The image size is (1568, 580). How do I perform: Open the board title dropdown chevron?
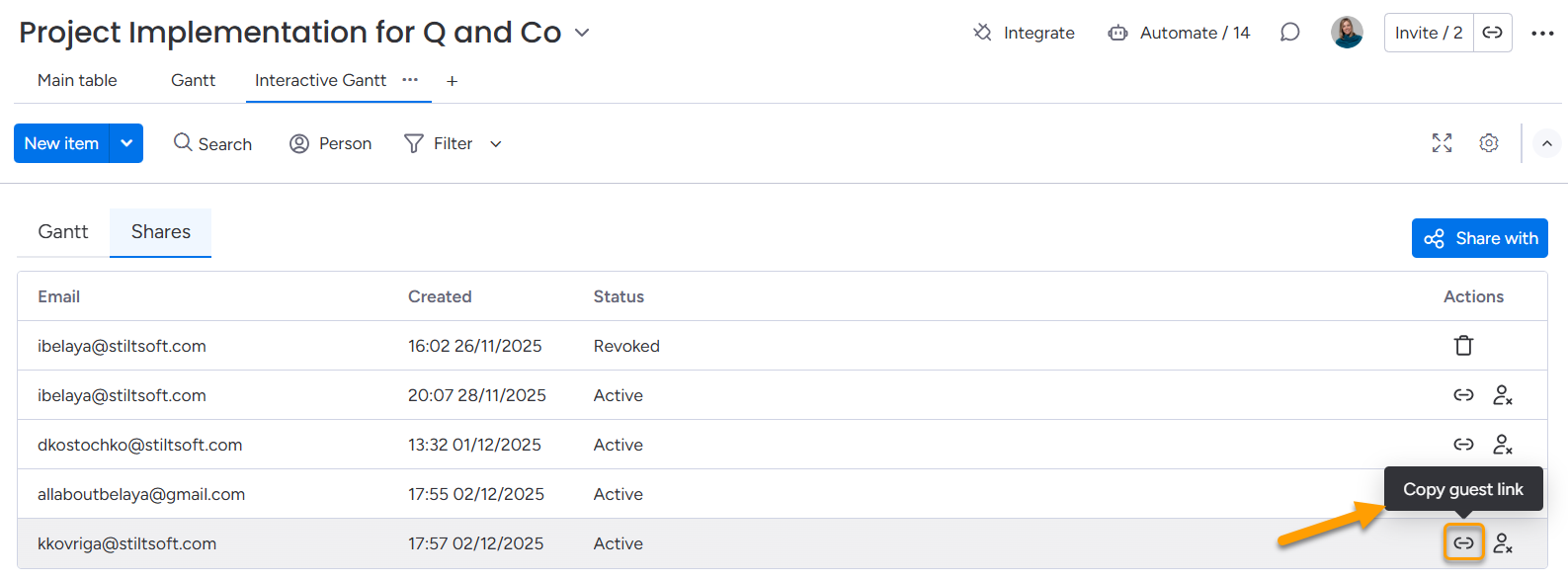pos(582,33)
